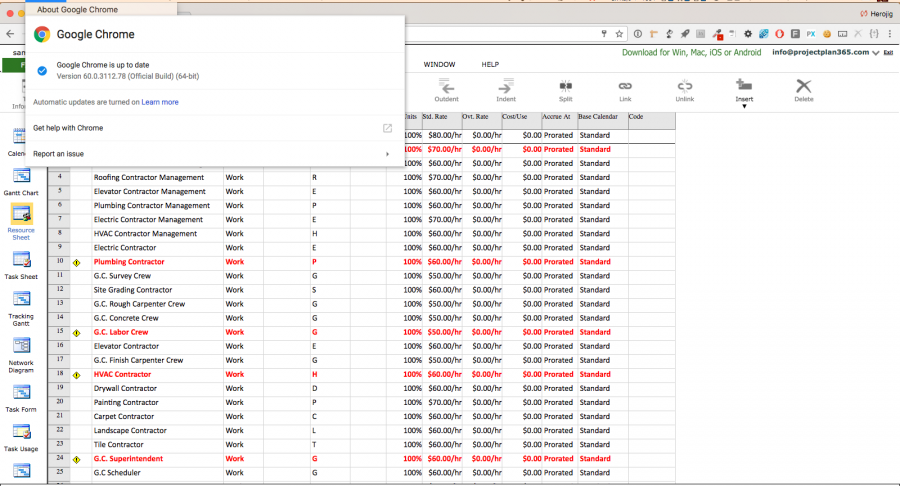The height and width of the screenshot is (486, 900).
Task: Click the Outdent toolbar icon
Action: [447, 87]
